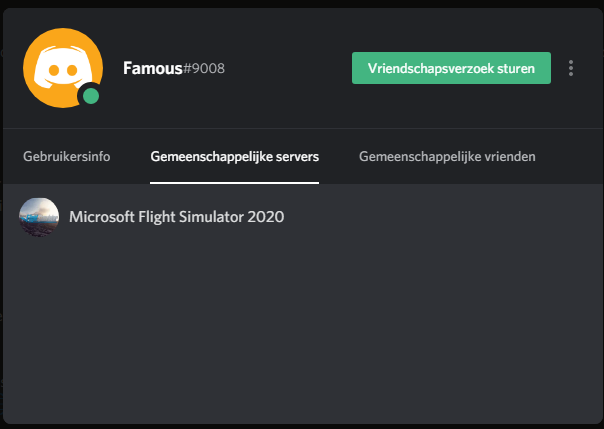Select the Gemeenschappelijke servers tab
604x429 pixels.
click(234, 156)
